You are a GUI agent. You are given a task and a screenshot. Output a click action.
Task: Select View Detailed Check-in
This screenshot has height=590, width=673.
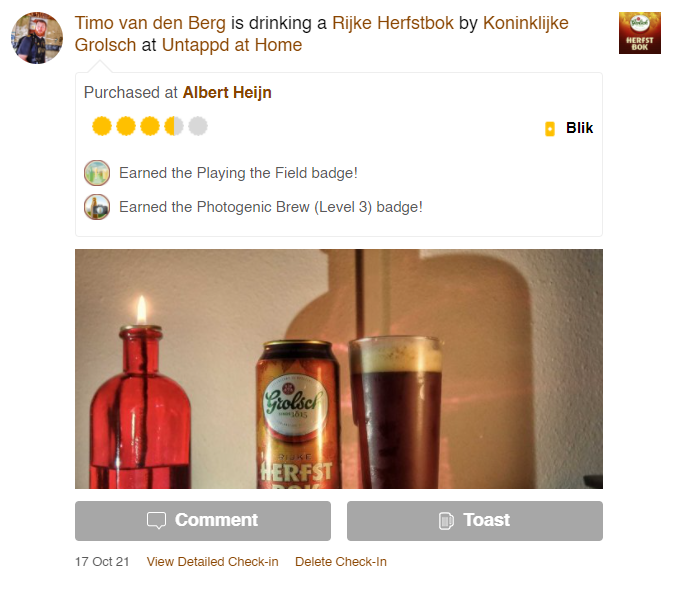(x=212, y=562)
